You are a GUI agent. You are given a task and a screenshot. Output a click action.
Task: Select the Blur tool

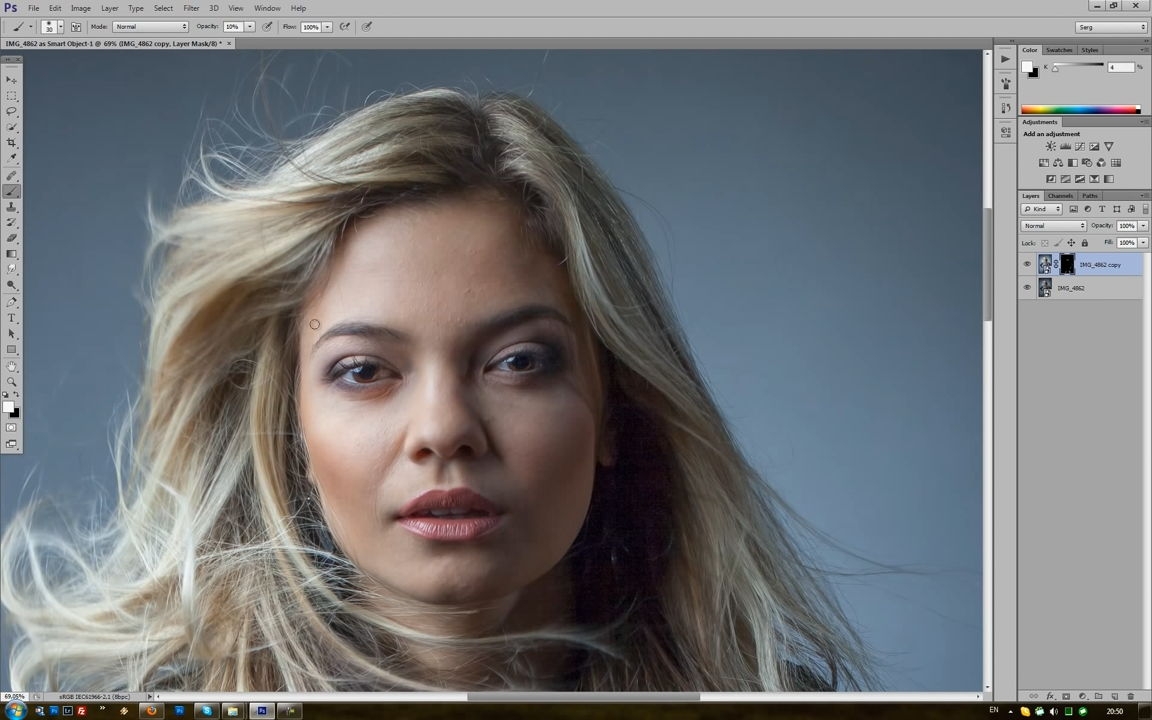tap(12, 269)
